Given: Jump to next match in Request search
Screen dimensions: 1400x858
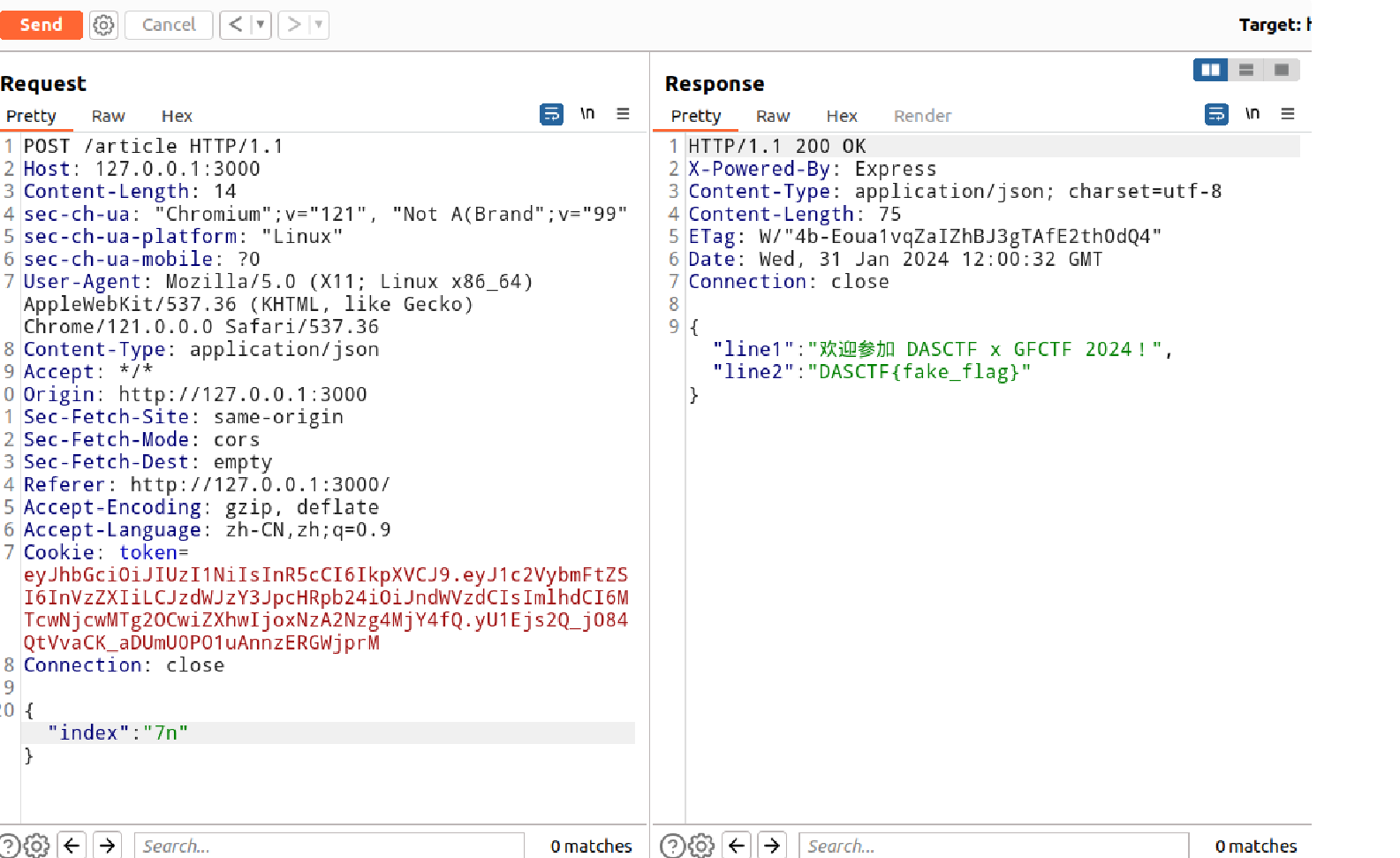Looking at the screenshot, I should (108, 846).
